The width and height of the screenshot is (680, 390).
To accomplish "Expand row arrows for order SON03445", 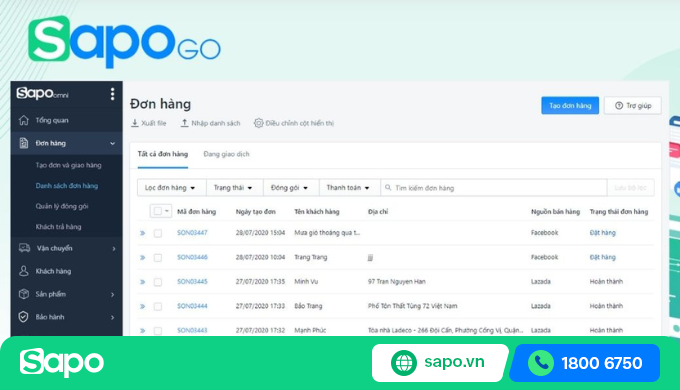I will coord(142,282).
